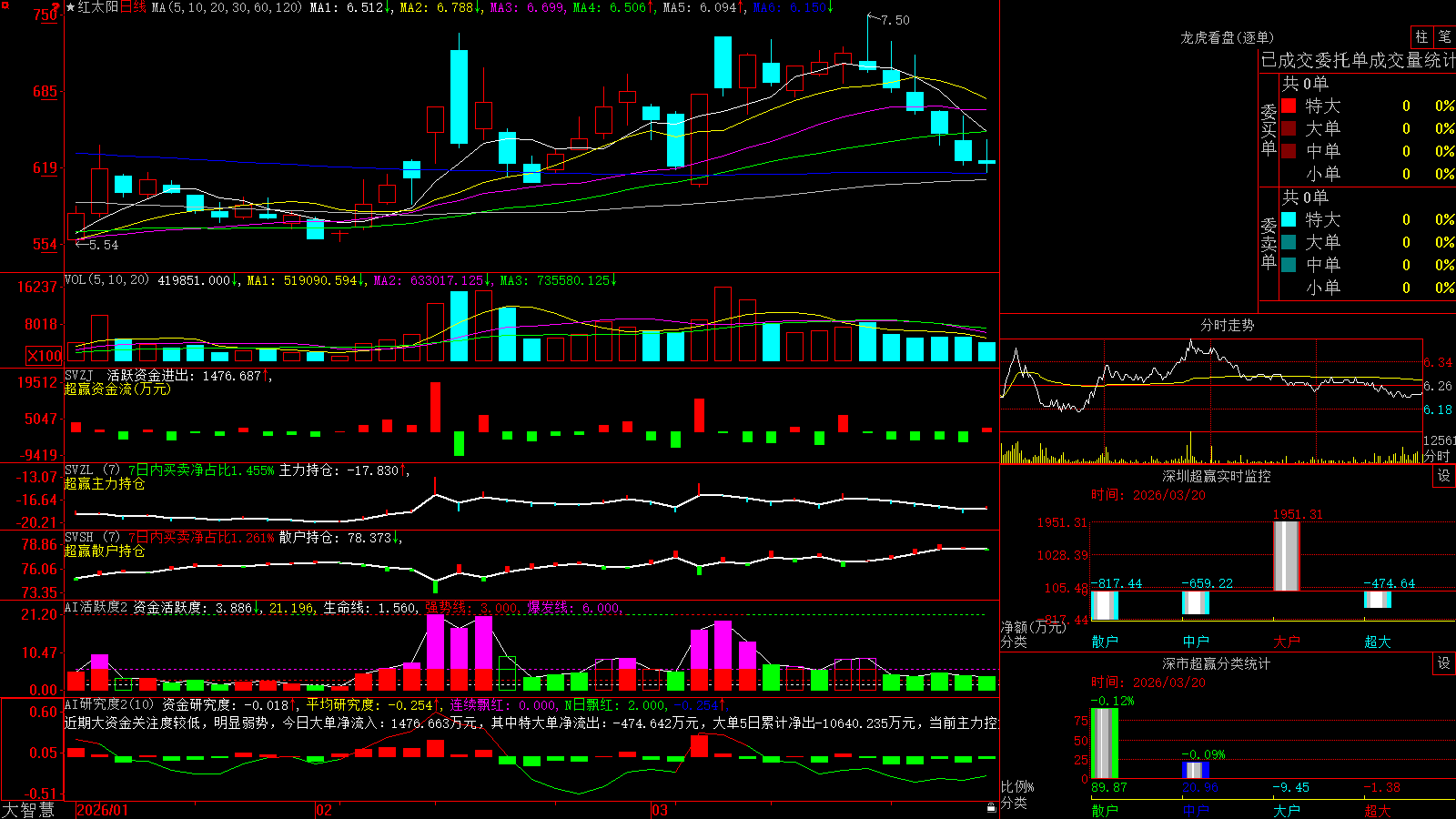The height and width of the screenshot is (819, 1456).
Task: Click the 03 month marker on timeline
Action: pyautogui.click(x=660, y=810)
